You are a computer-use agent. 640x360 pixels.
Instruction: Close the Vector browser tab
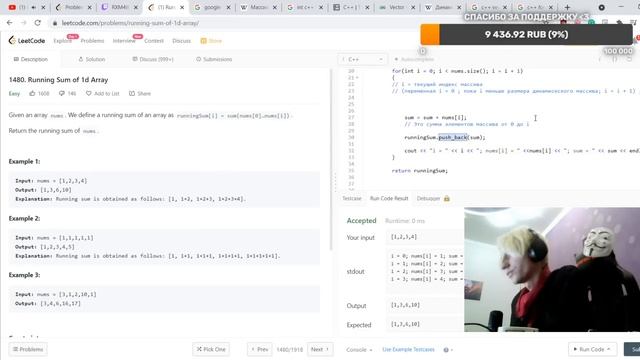click(413, 7)
